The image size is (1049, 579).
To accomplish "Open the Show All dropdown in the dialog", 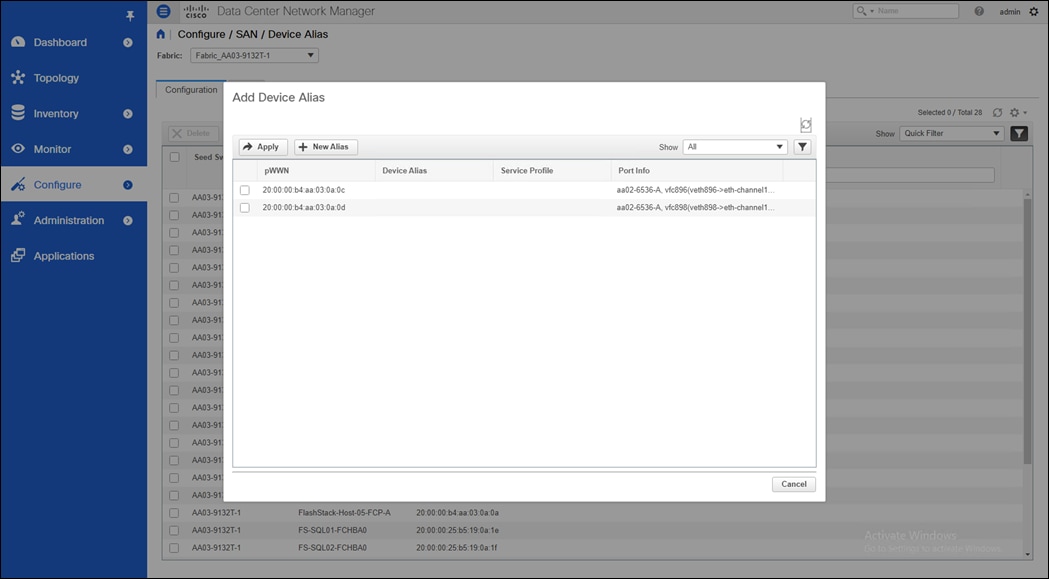I will 735,146.
